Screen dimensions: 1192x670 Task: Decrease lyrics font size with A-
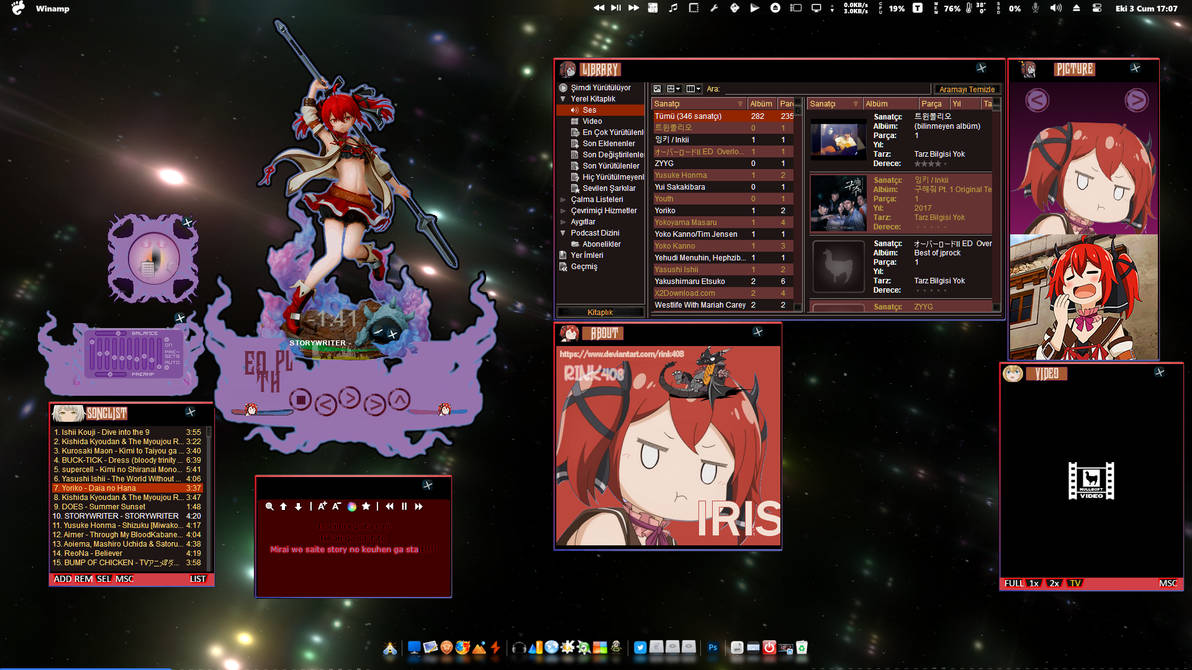(337, 506)
